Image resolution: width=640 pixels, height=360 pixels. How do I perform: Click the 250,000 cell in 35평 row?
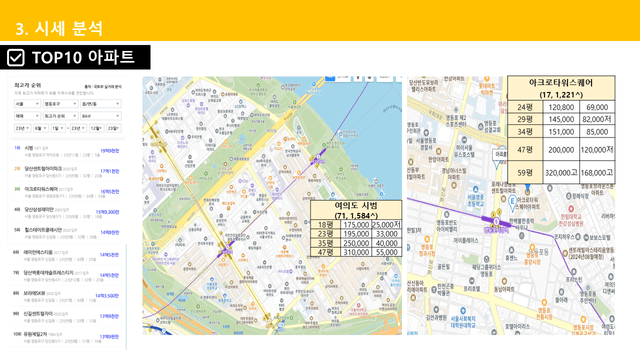pos(356,243)
